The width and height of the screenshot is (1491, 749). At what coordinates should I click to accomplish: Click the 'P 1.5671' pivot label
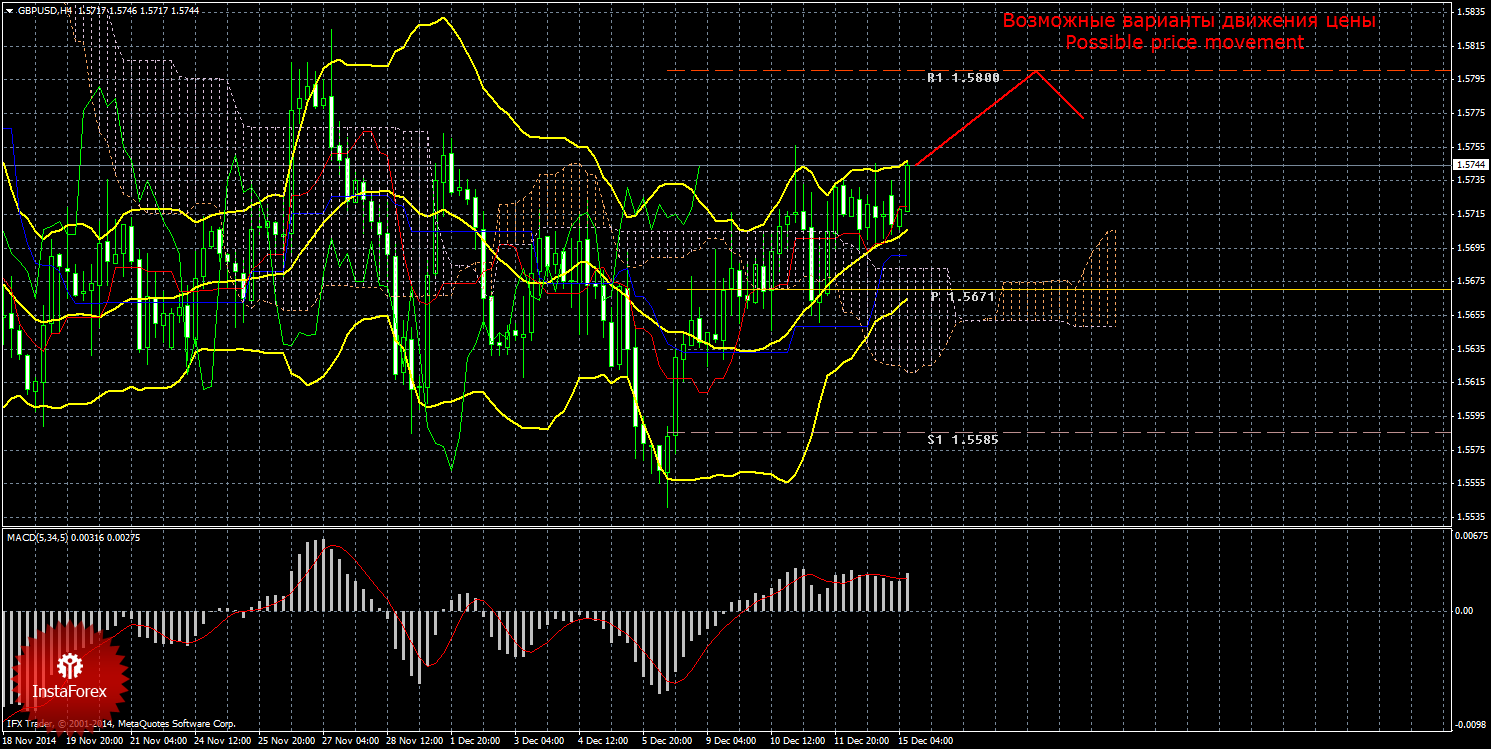point(964,297)
